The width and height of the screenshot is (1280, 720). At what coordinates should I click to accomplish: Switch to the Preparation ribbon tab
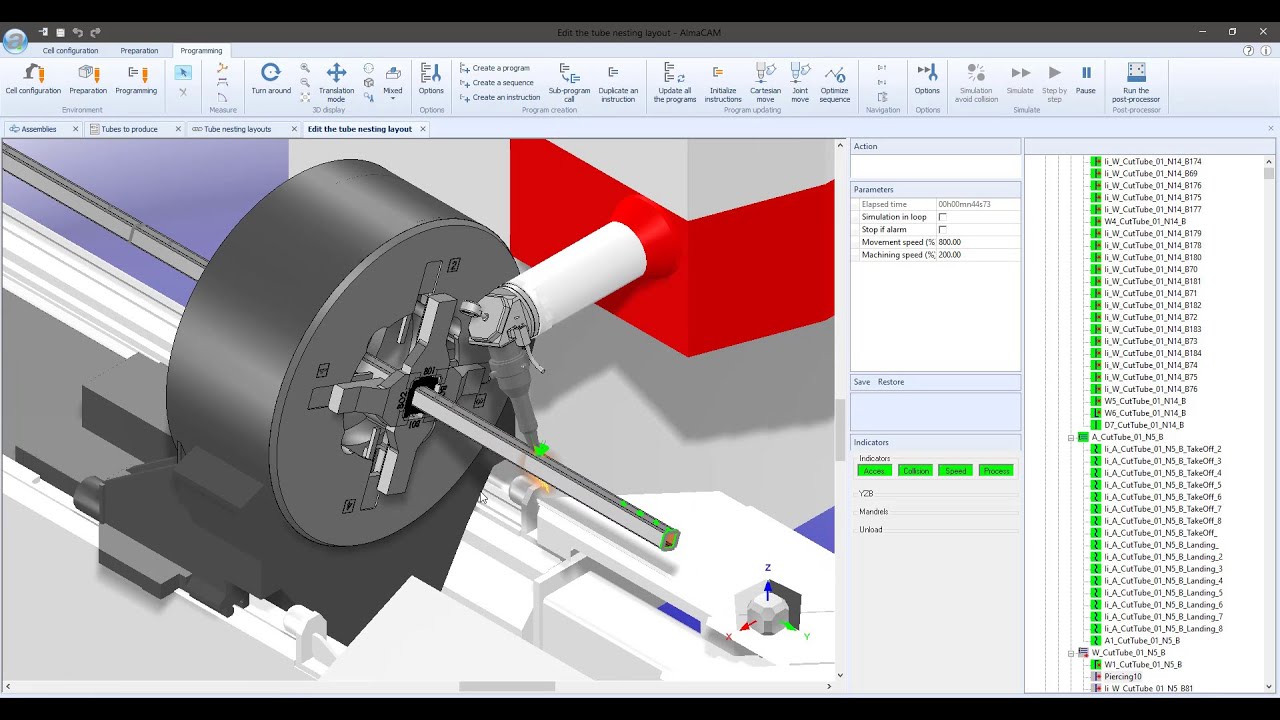point(139,50)
